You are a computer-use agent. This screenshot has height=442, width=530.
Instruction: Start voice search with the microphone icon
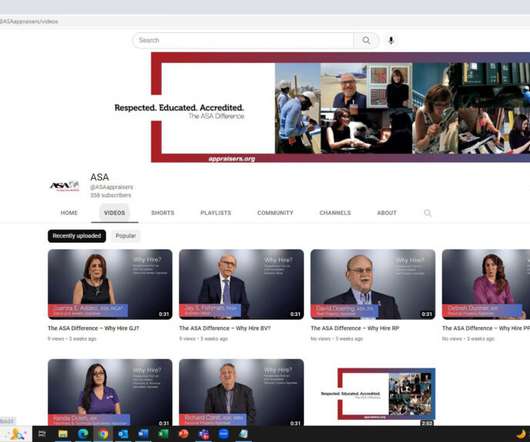point(391,41)
